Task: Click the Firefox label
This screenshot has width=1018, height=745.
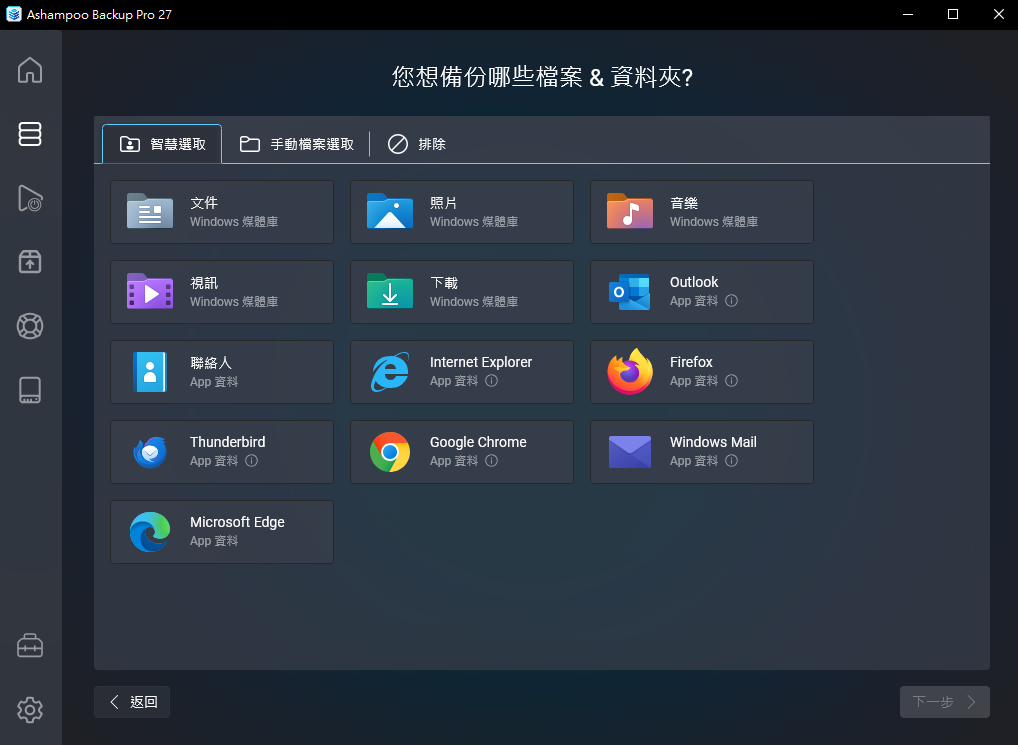Action: (x=691, y=362)
